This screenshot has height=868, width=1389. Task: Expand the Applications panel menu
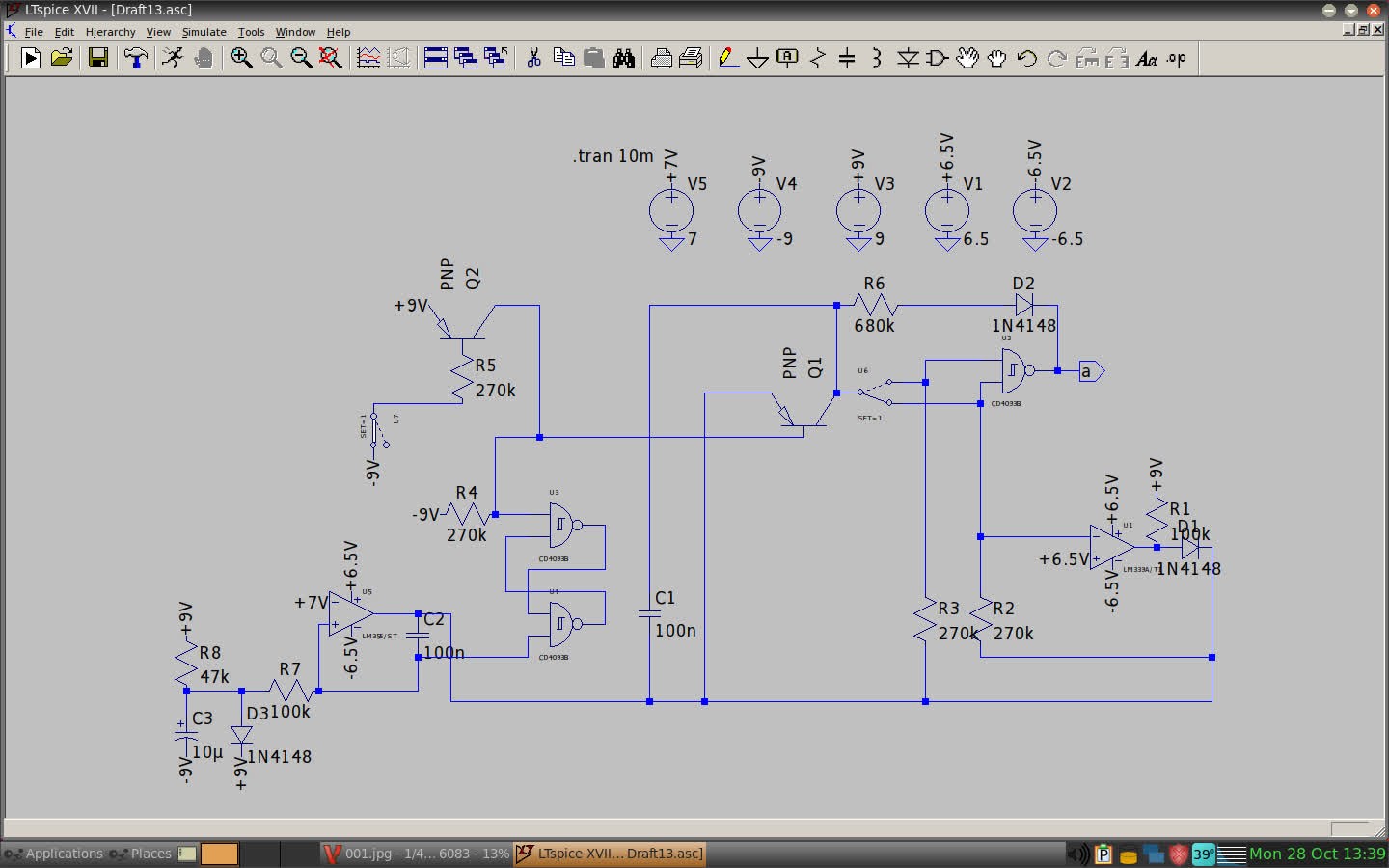[55, 854]
